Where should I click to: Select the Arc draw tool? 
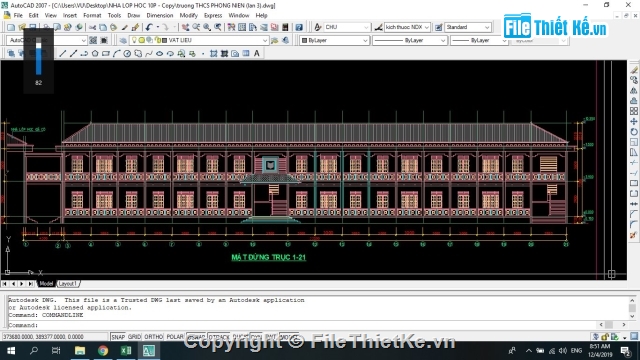pyautogui.click(x=116, y=53)
